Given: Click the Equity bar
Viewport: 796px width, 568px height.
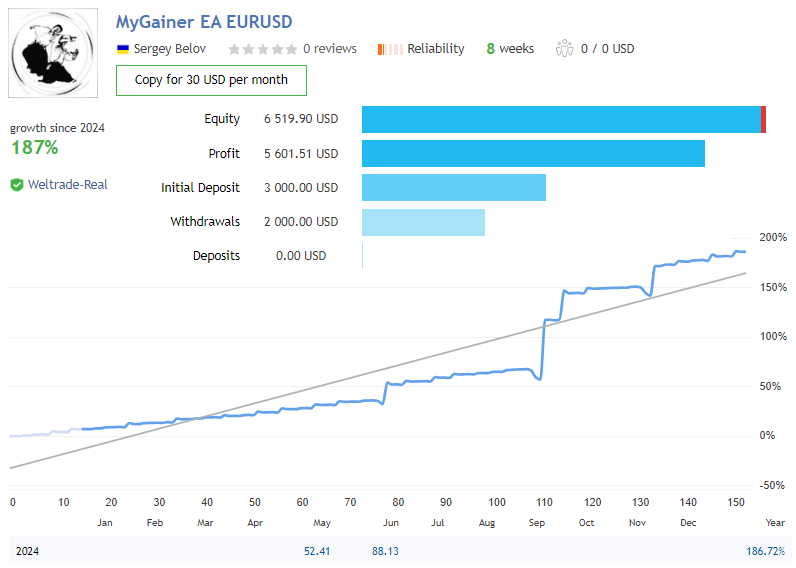Looking at the screenshot, I should click(x=563, y=119).
